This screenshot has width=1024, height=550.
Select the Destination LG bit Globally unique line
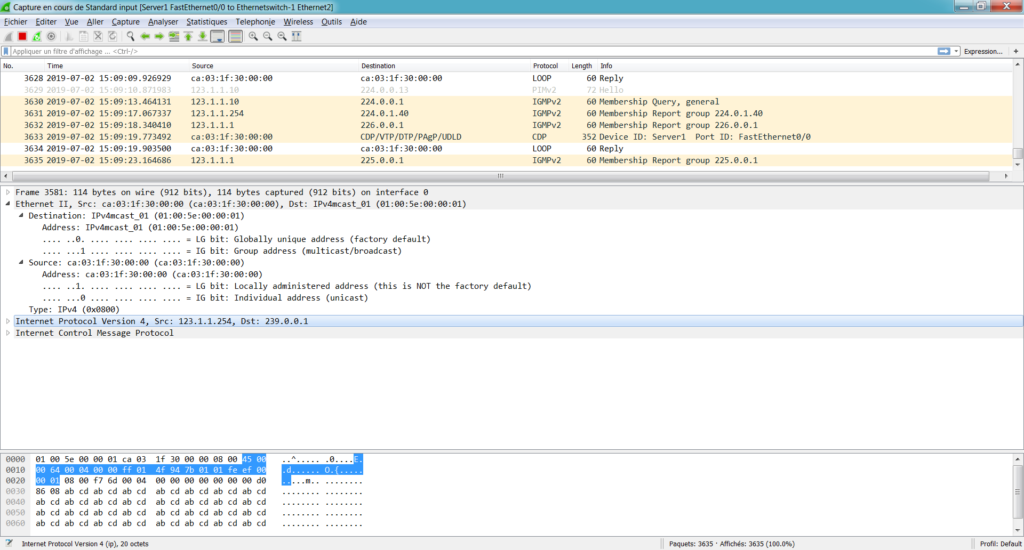pyautogui.click(x=236, y=239)
